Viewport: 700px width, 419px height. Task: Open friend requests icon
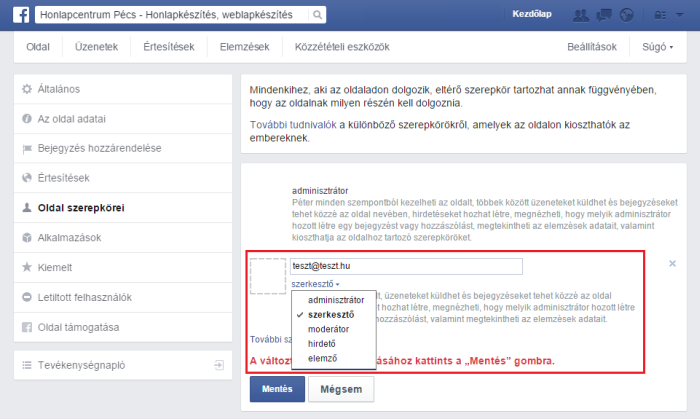[x=580, y=15]
